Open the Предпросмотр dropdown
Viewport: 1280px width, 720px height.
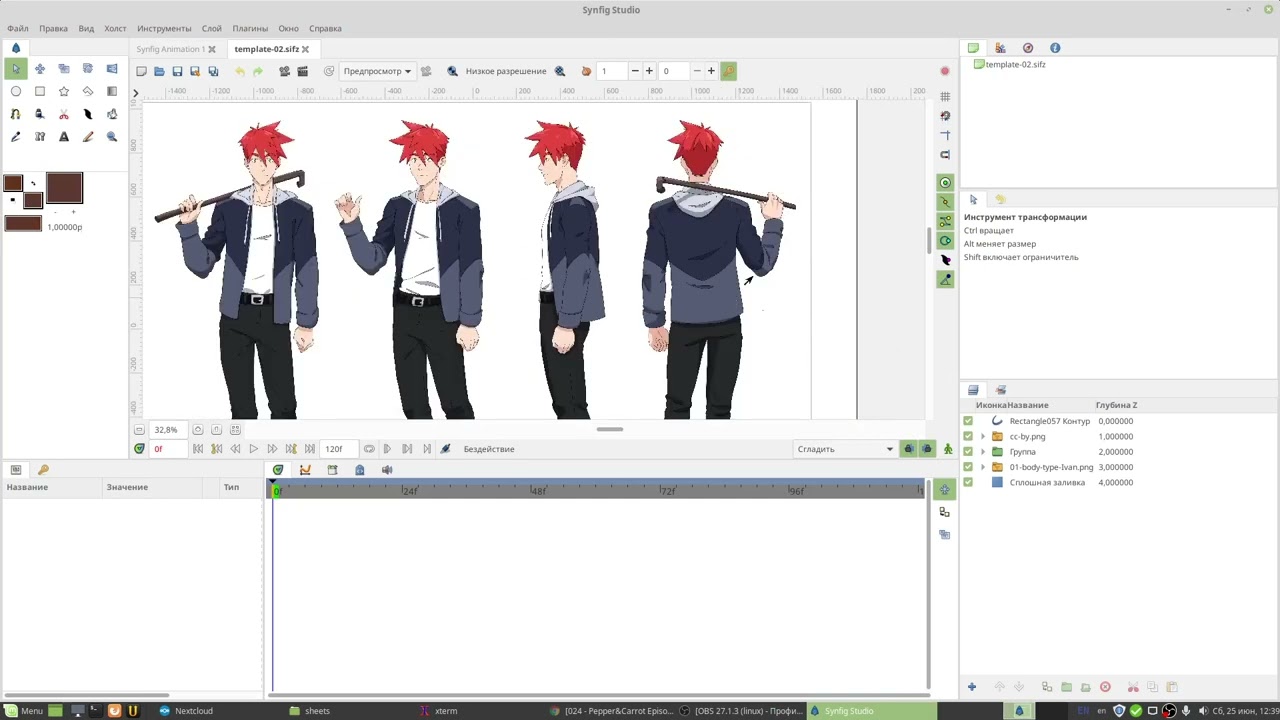click(378, 71)
